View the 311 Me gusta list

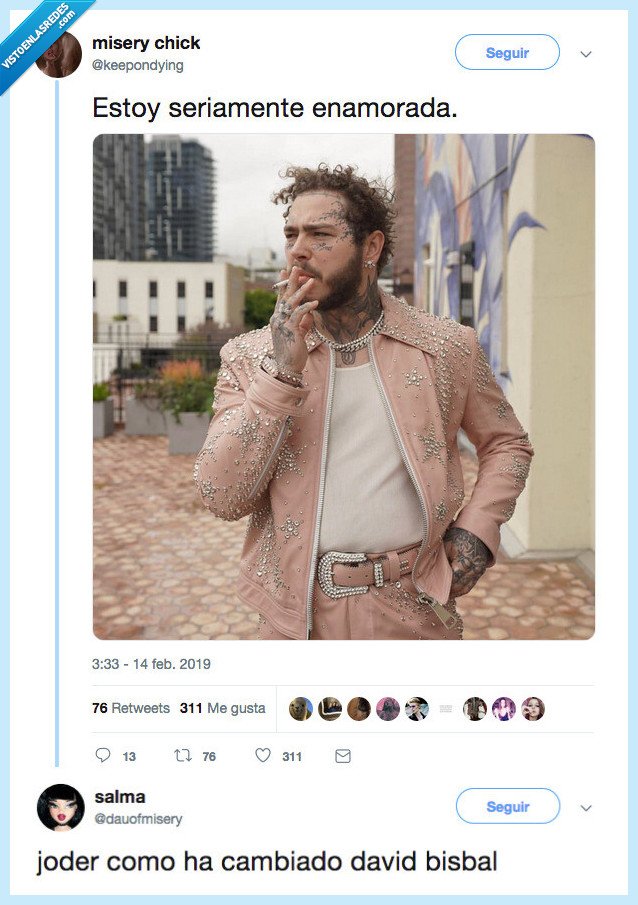pos(223,708)
